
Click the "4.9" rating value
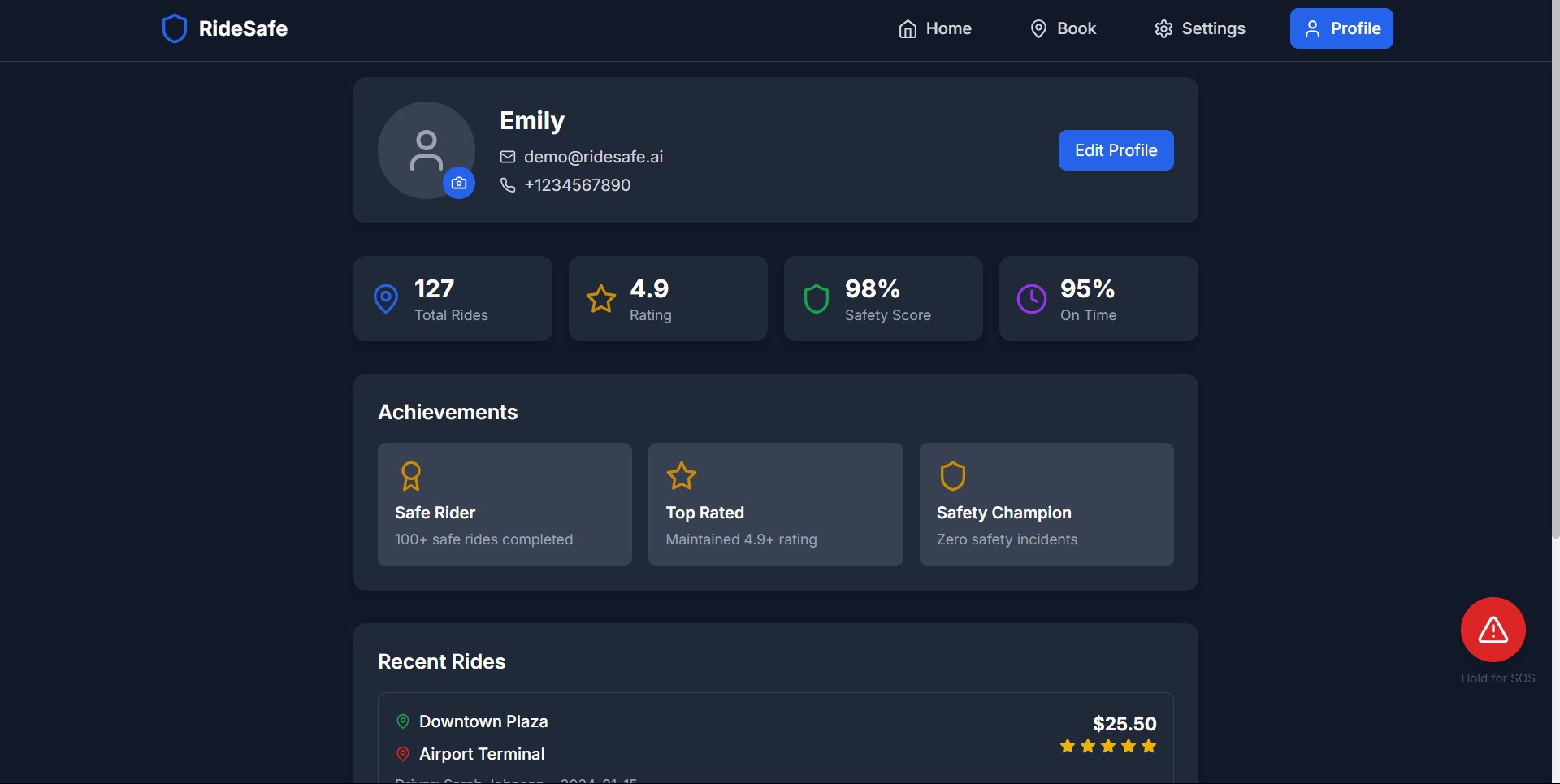coord(649,288)
